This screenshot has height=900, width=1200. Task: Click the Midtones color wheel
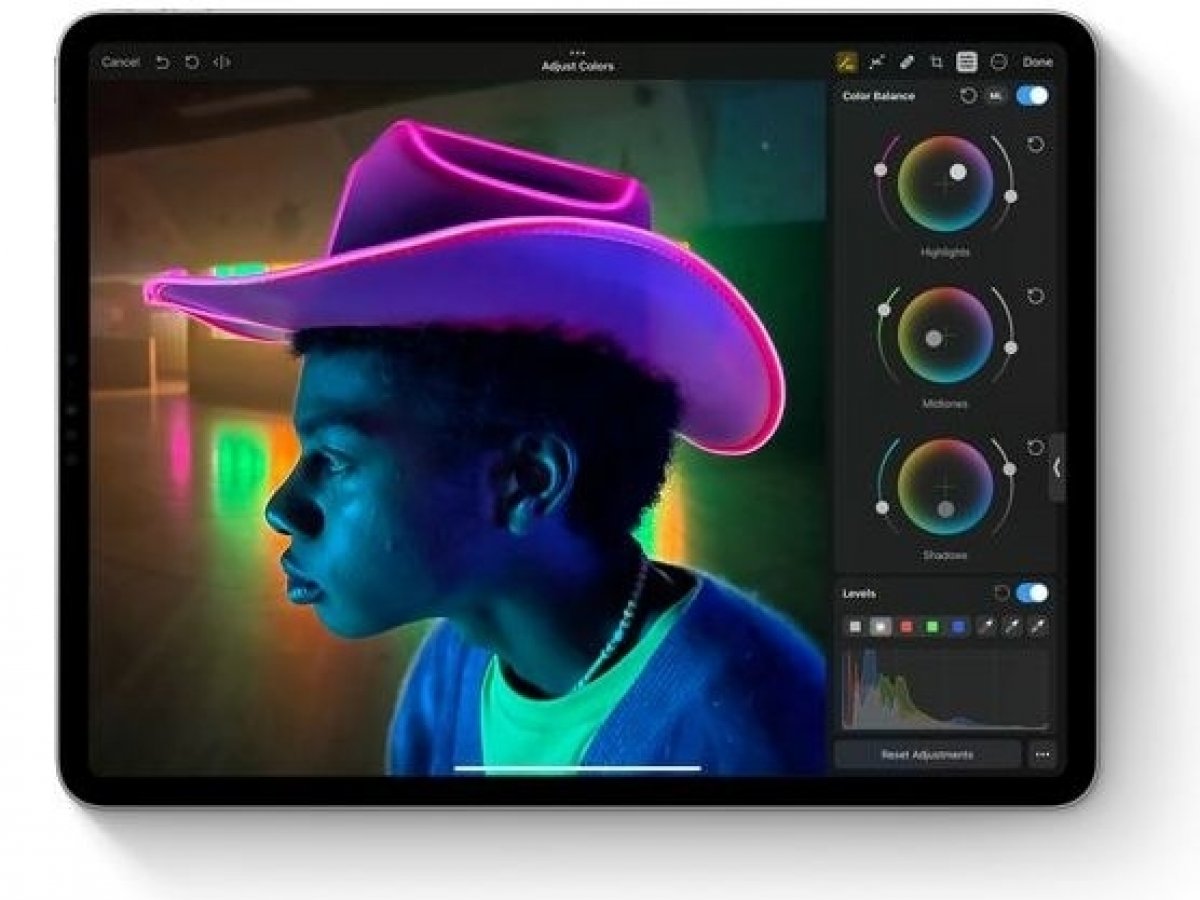[x=945, y=335]
